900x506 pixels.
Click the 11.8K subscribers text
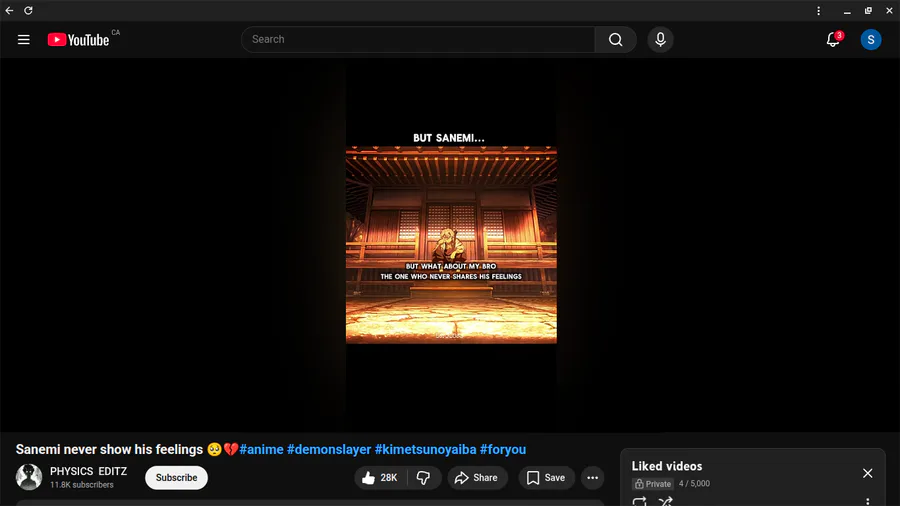(82, 485)
